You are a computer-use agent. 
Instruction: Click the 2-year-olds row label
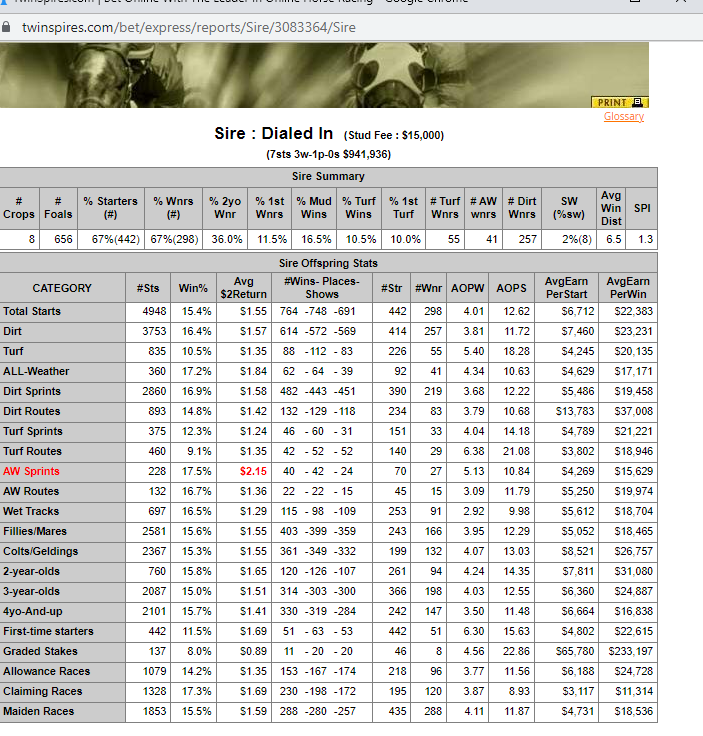click(x=31, y=571)
